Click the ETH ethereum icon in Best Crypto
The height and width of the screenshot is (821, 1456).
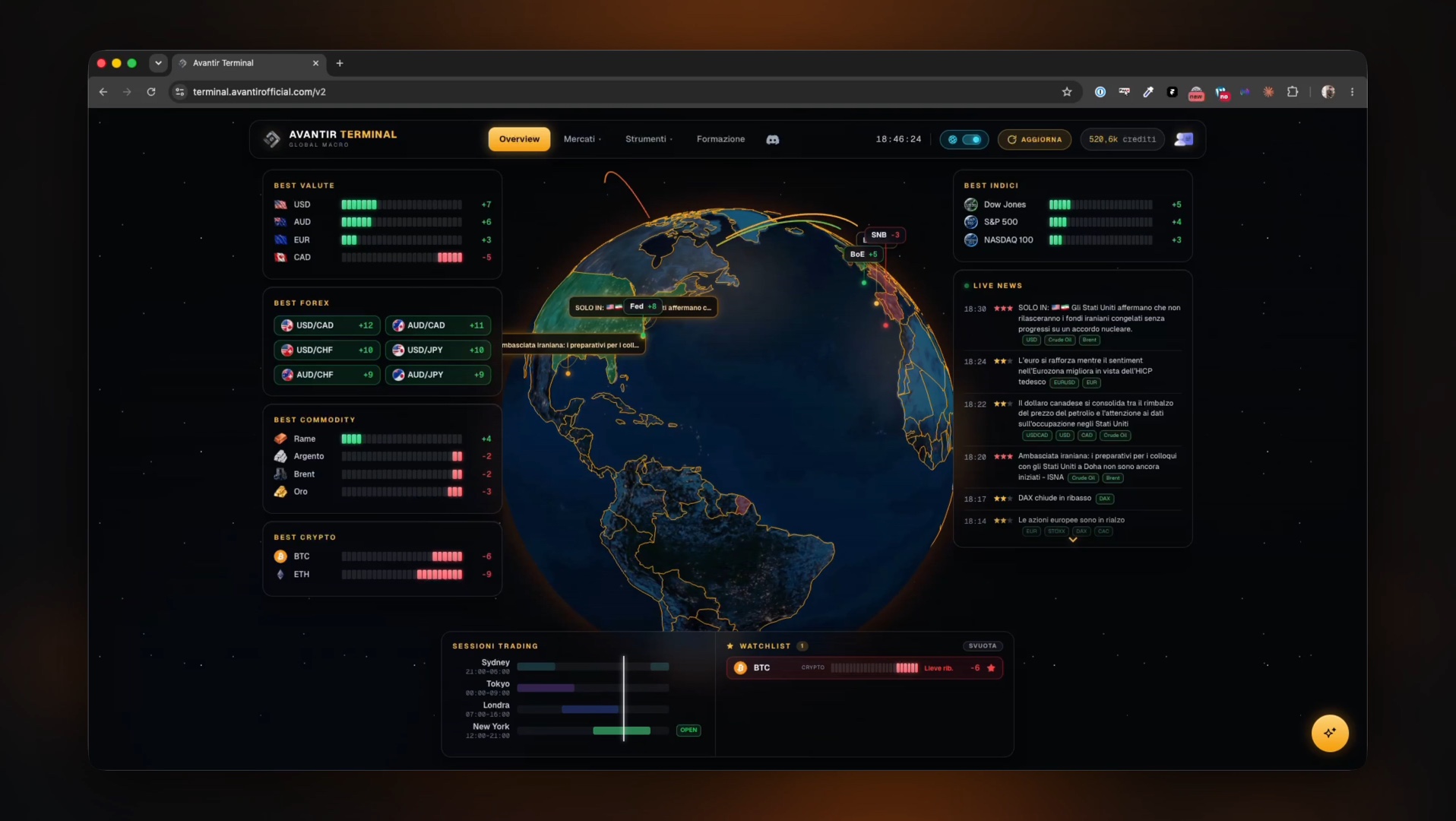(x=280, y=574)
